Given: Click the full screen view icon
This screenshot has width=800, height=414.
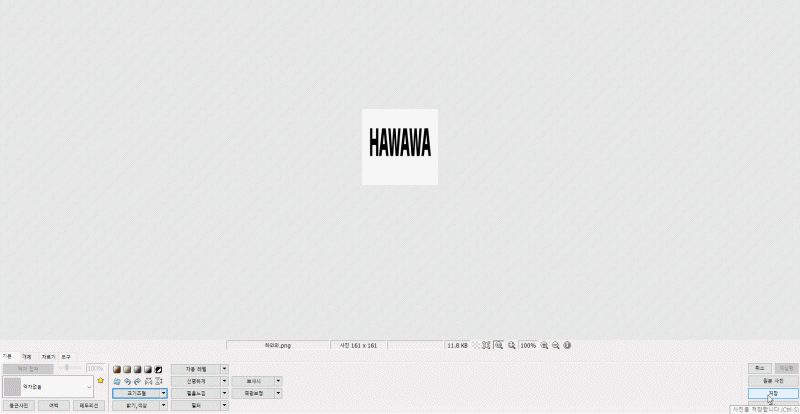Looking at the screenshot, I should (x=486, y=346).
